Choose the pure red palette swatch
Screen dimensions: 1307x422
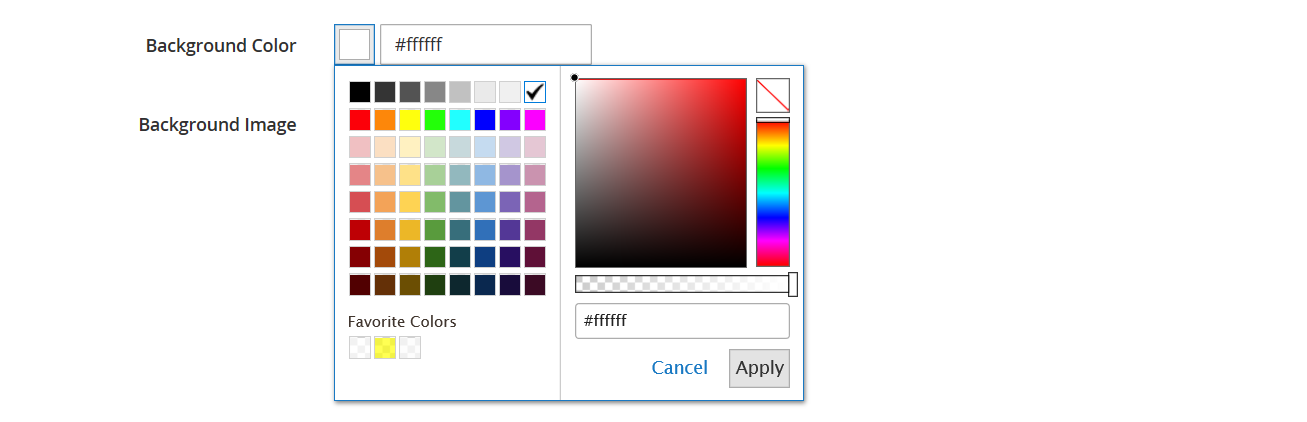(360, 120)
